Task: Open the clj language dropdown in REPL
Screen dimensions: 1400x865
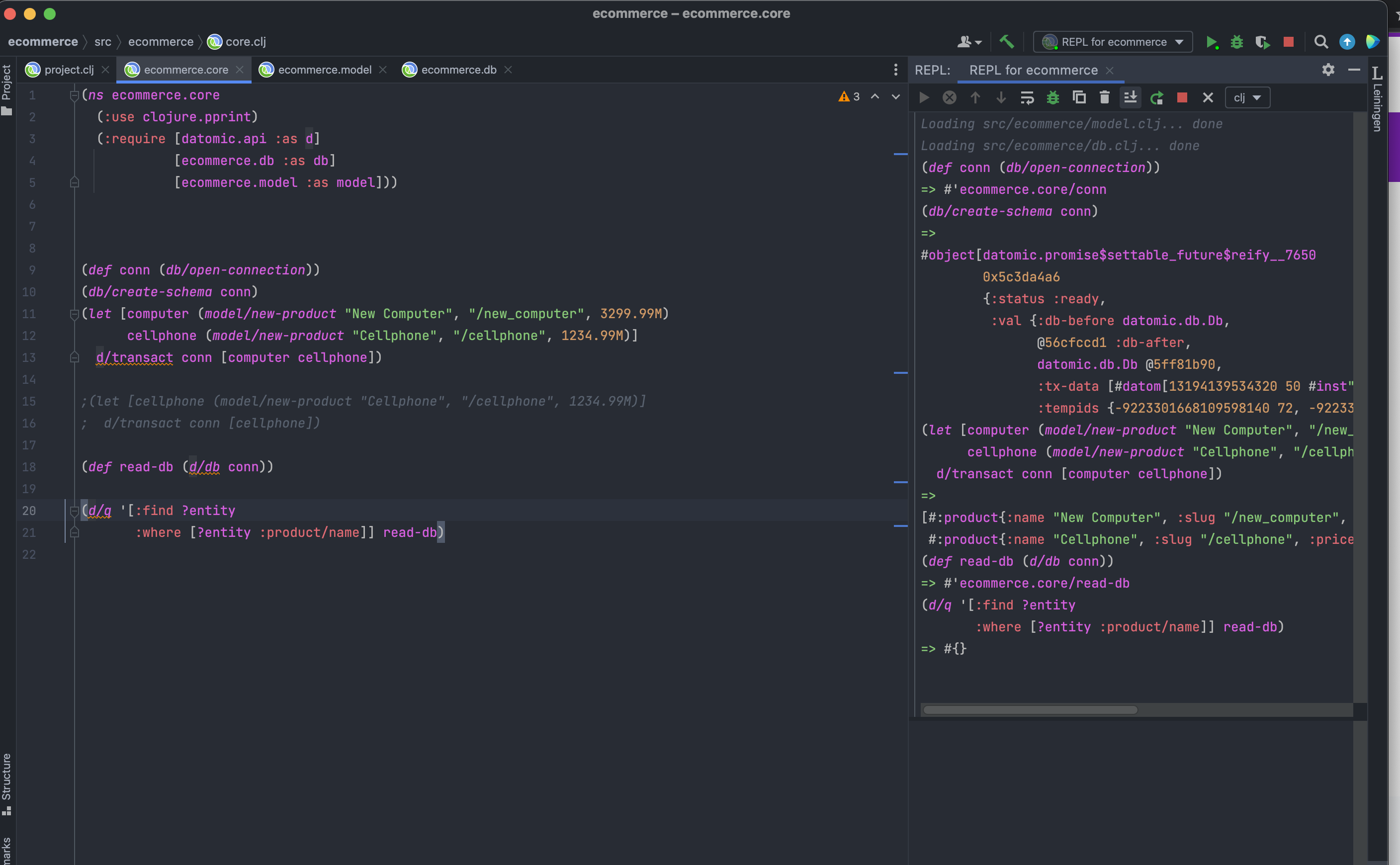Action: pyautogui.click(x=1247, y=98)
